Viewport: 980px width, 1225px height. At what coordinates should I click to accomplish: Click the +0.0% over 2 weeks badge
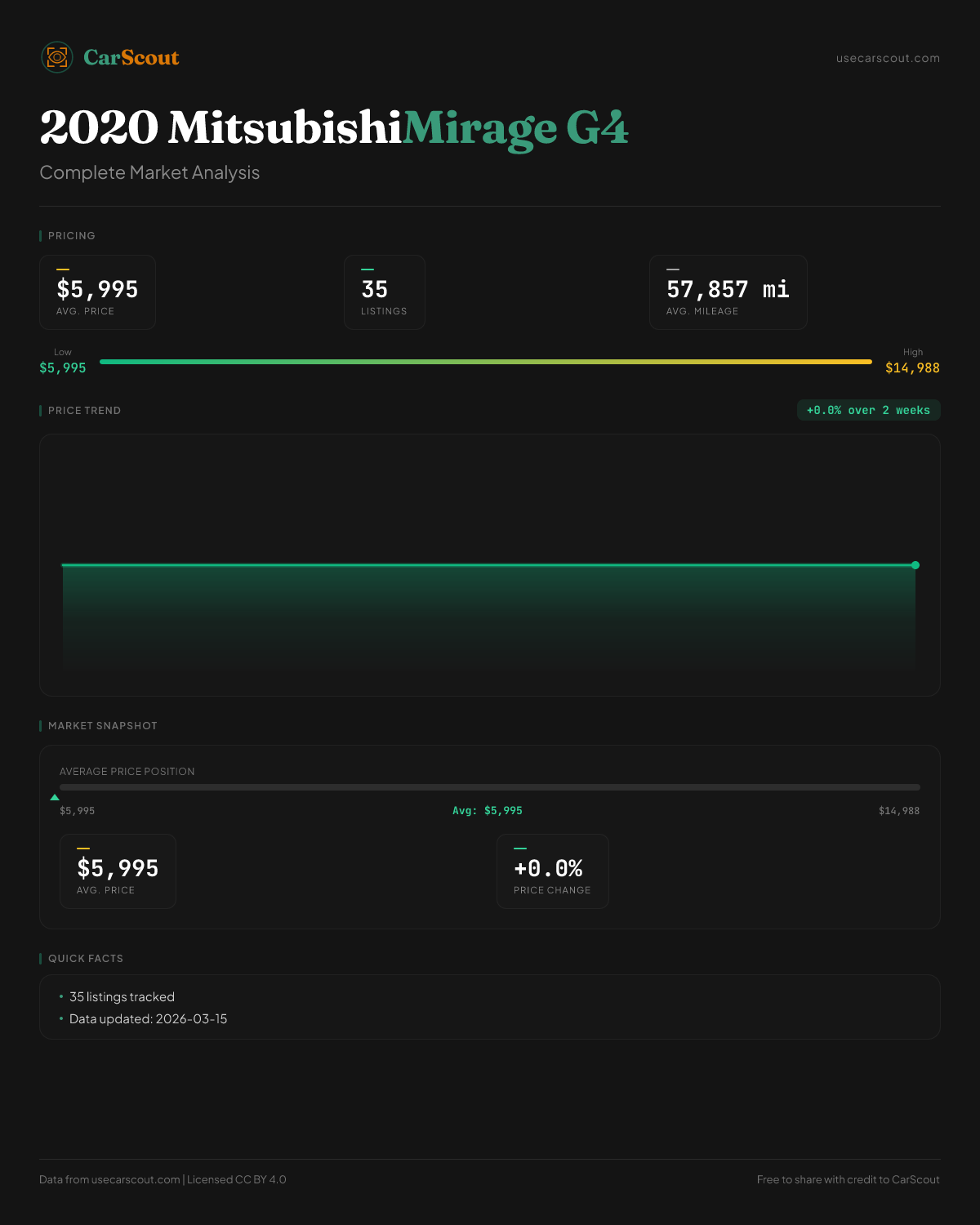(868, 410)
